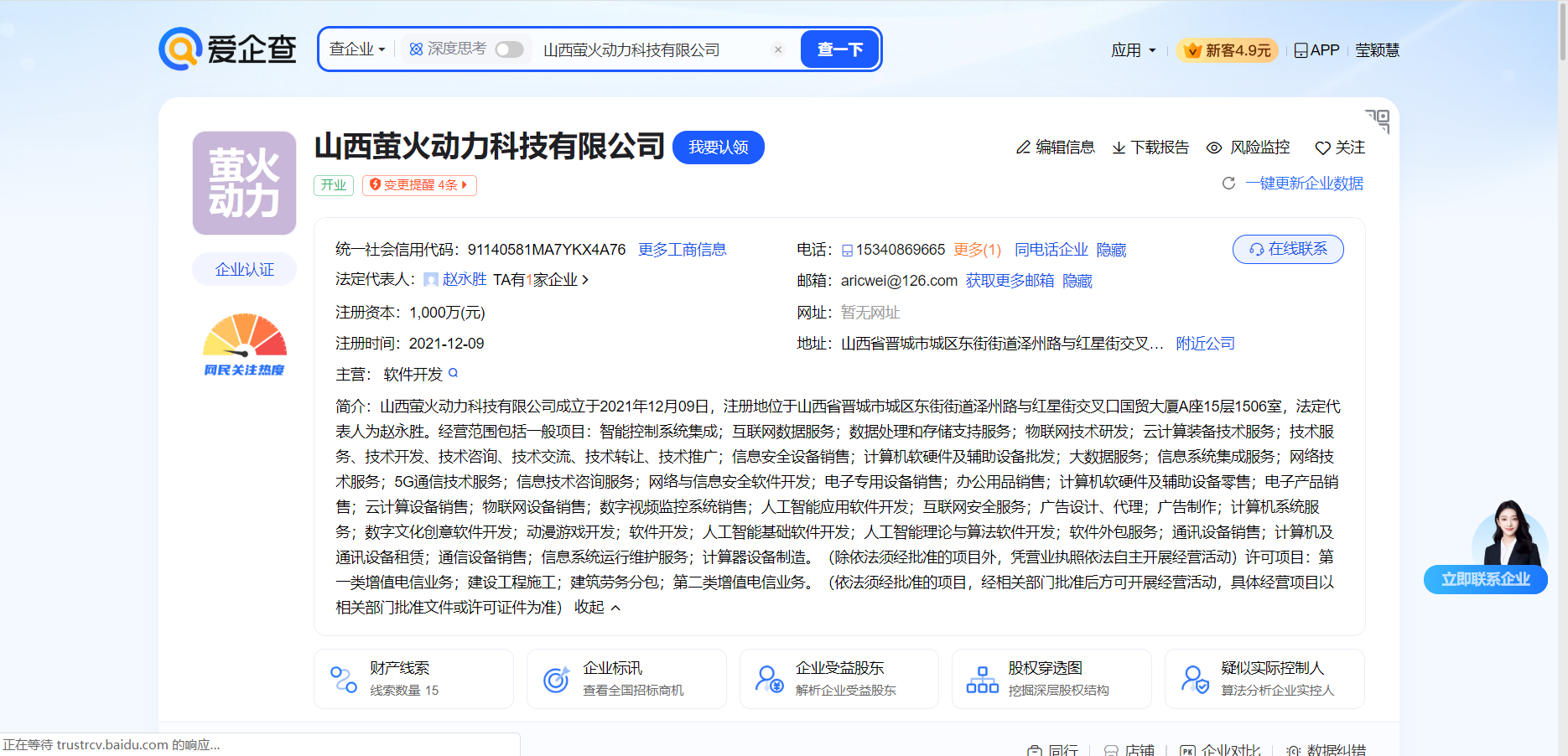Open 附近公司 link
1568x756 pixels.
click(x=1205, y=344)
